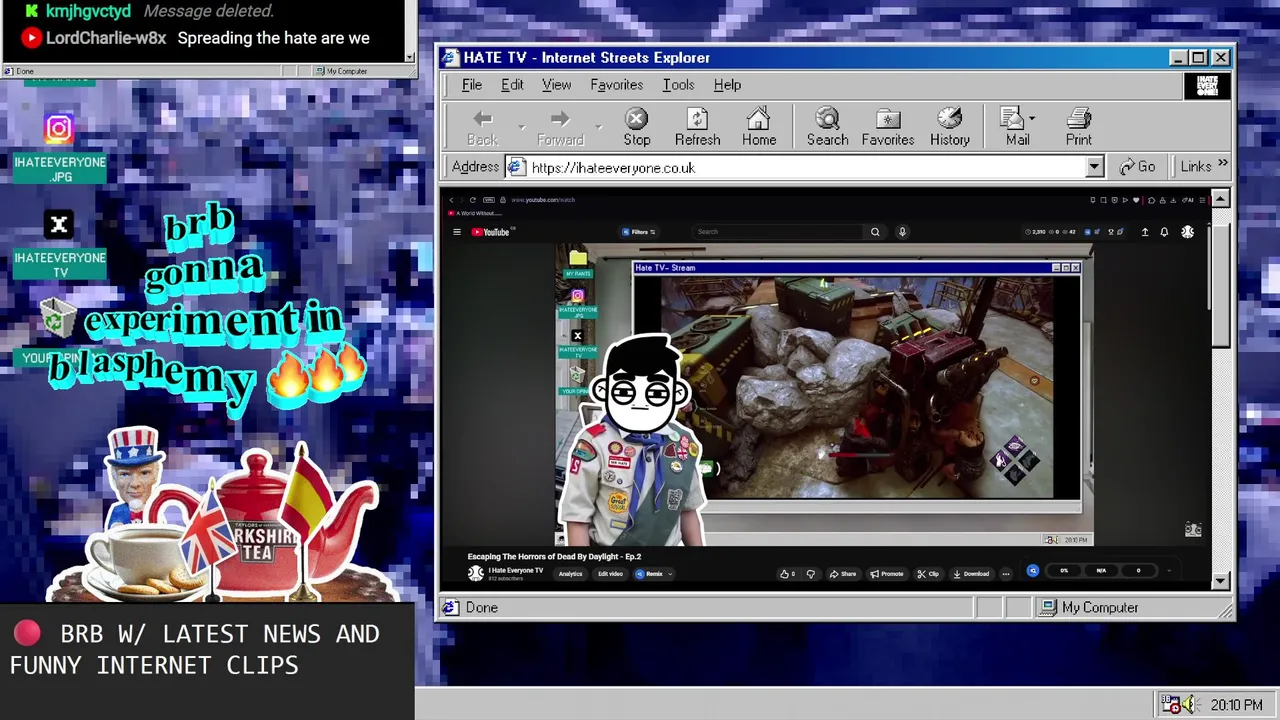Open the YouTube account avatar
Screen dimensions: 1280x720
tap(1187, 232)
